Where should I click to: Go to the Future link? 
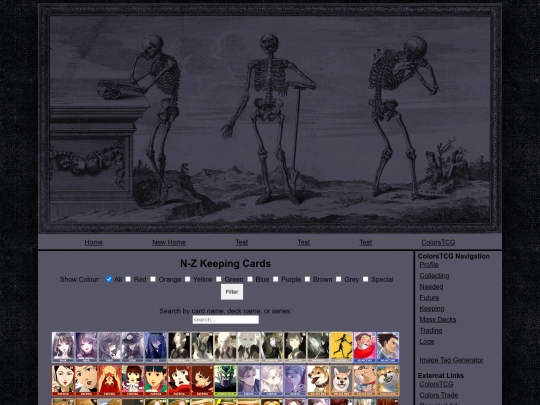coord(429,298)
